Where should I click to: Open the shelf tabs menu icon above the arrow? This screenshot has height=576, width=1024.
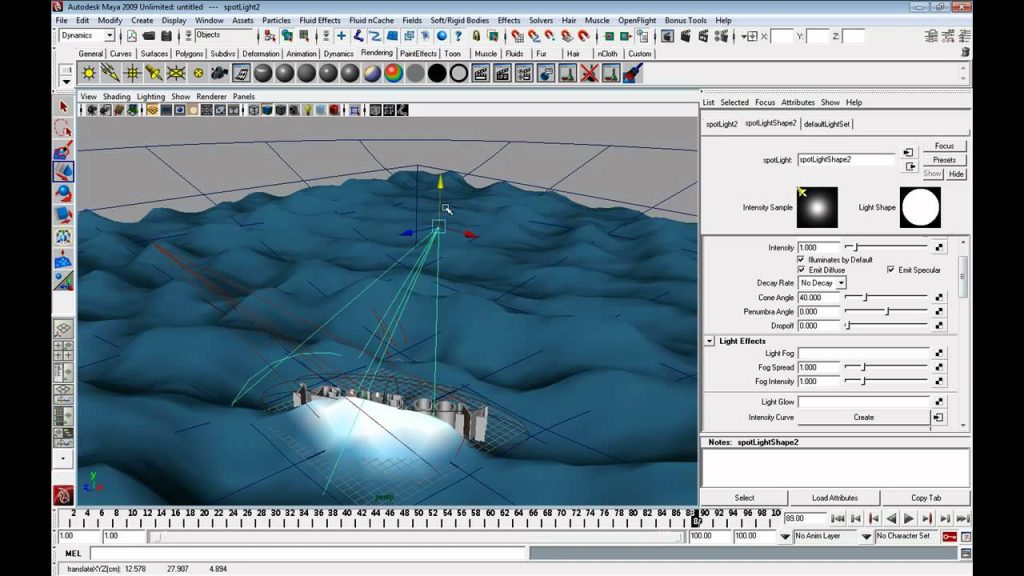pos(66,69)
